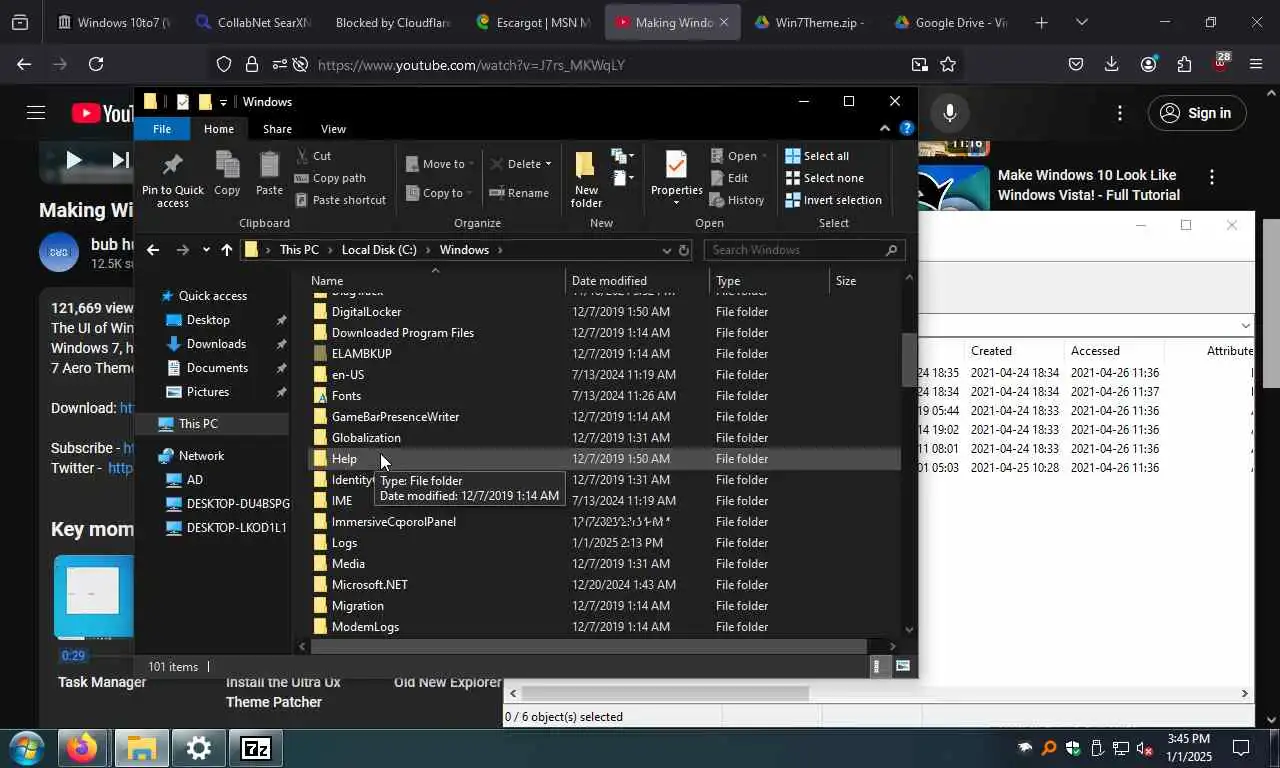This screenshot has width=1280, height=768.
Task: Go back in Explorer navigation
Action: tap(153, 250)
